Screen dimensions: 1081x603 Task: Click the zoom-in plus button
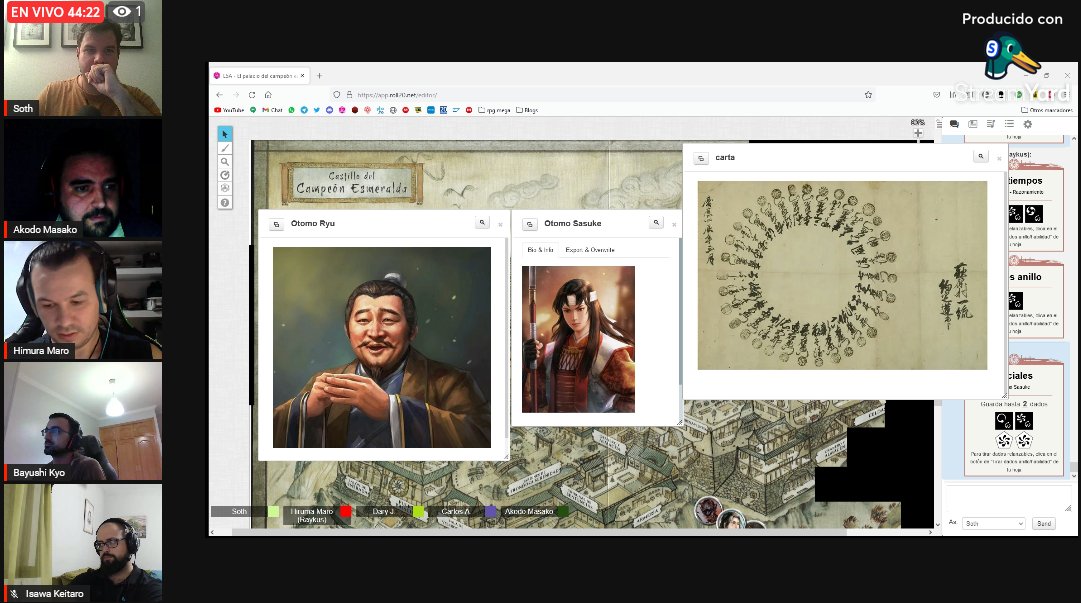coord(918,133)
